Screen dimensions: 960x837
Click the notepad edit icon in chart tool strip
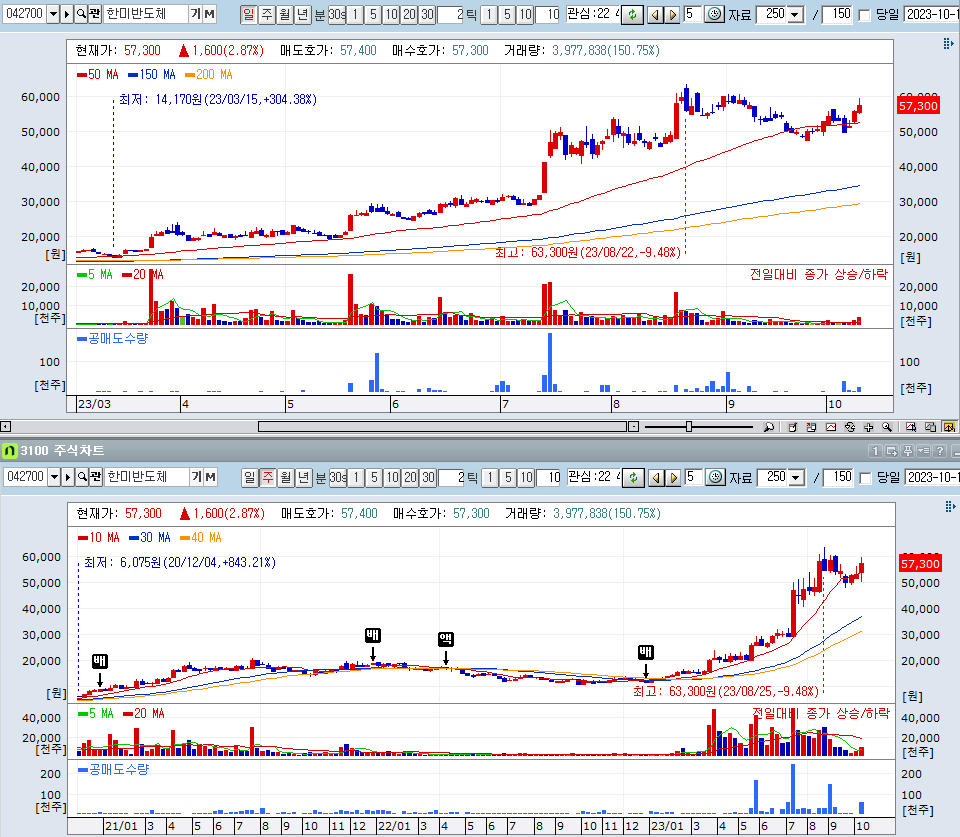(x=792, y=427)
